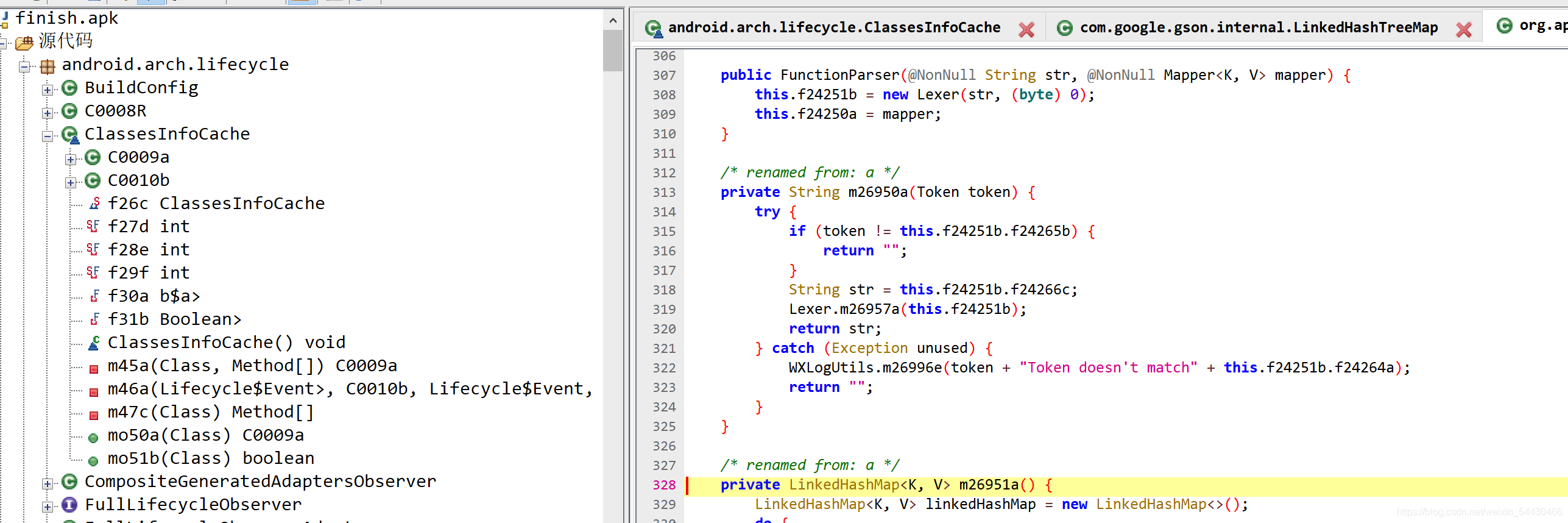Screen dimensions: 1568x523
Task: Click the m45a private method icon
Action: (x=94, y=369)
